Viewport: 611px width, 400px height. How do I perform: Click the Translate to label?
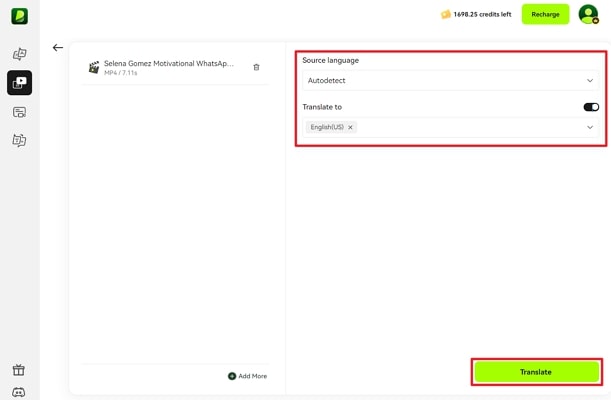(322, 107)
